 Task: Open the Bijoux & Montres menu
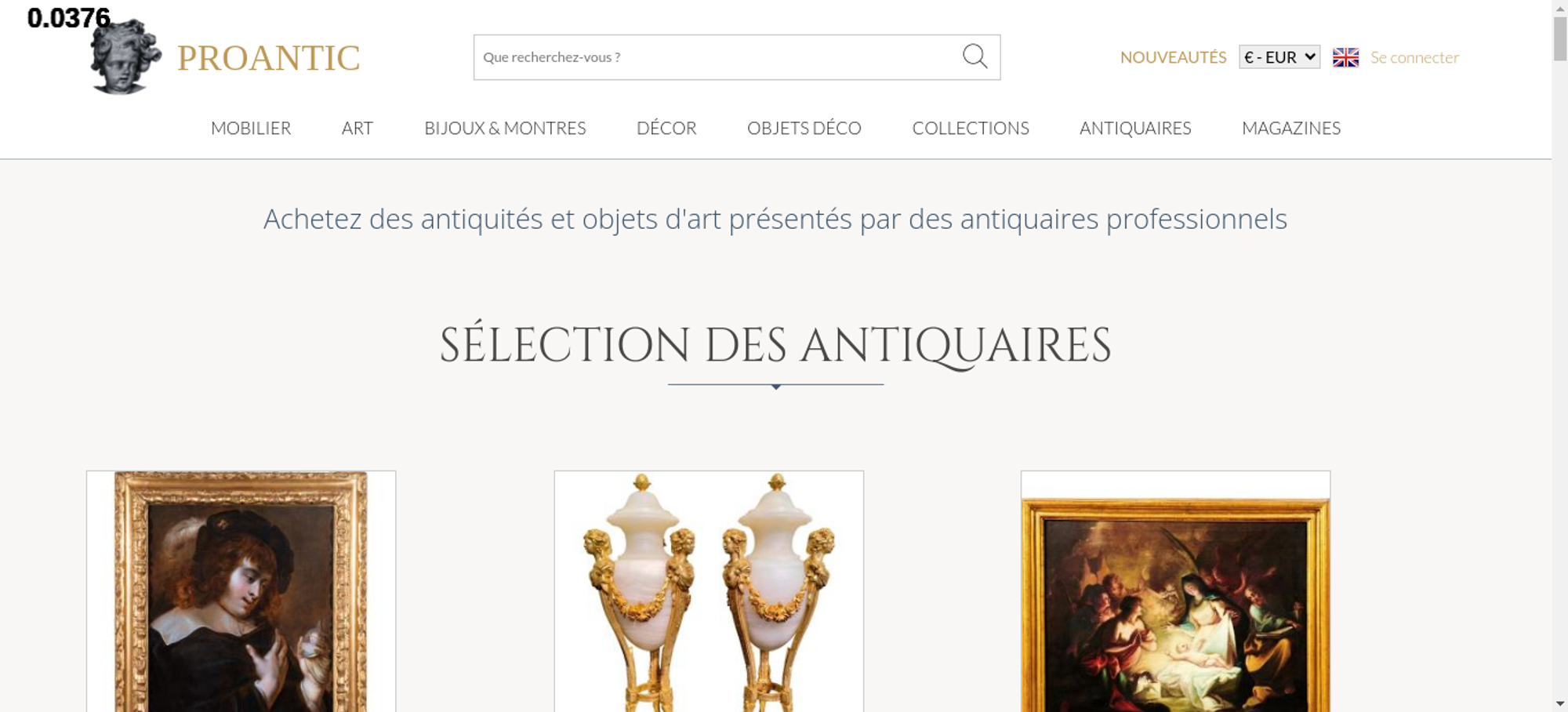click(x=505, y=128)
